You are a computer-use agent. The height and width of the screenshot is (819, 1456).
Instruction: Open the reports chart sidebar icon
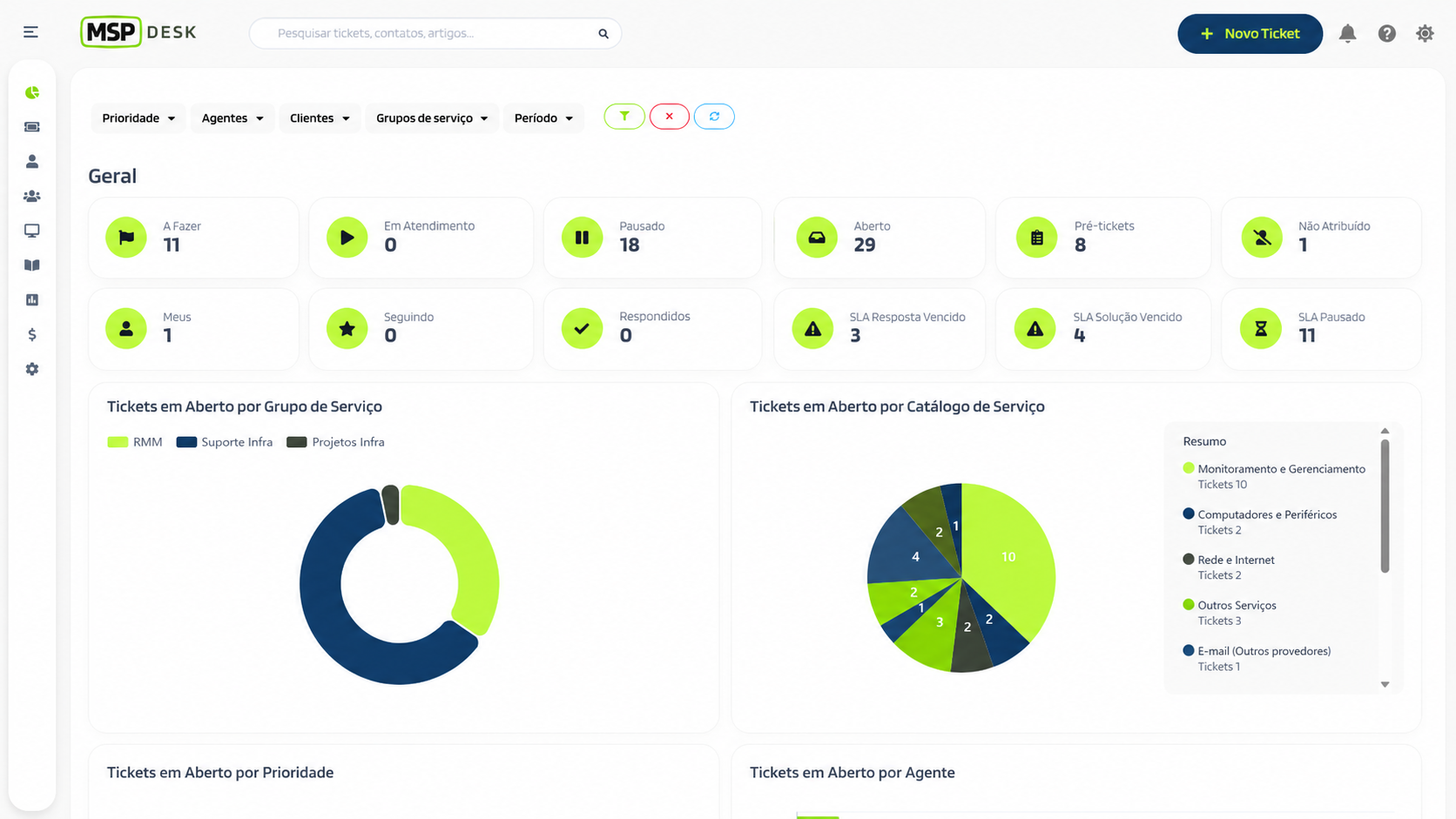click(x=32, y=299)
